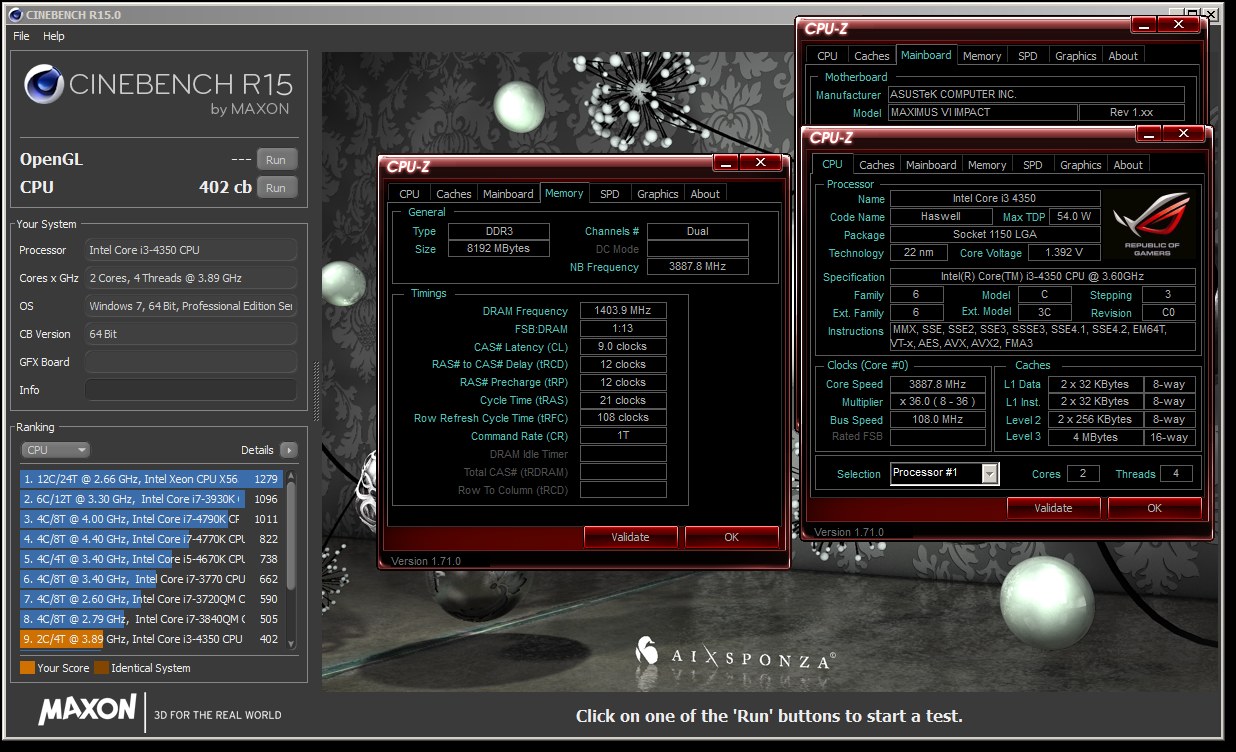Switch to Memory tab in CPU-Z processor window
Screen dimensions: 1236x752
pyautogui.click(x=987, y=165)
